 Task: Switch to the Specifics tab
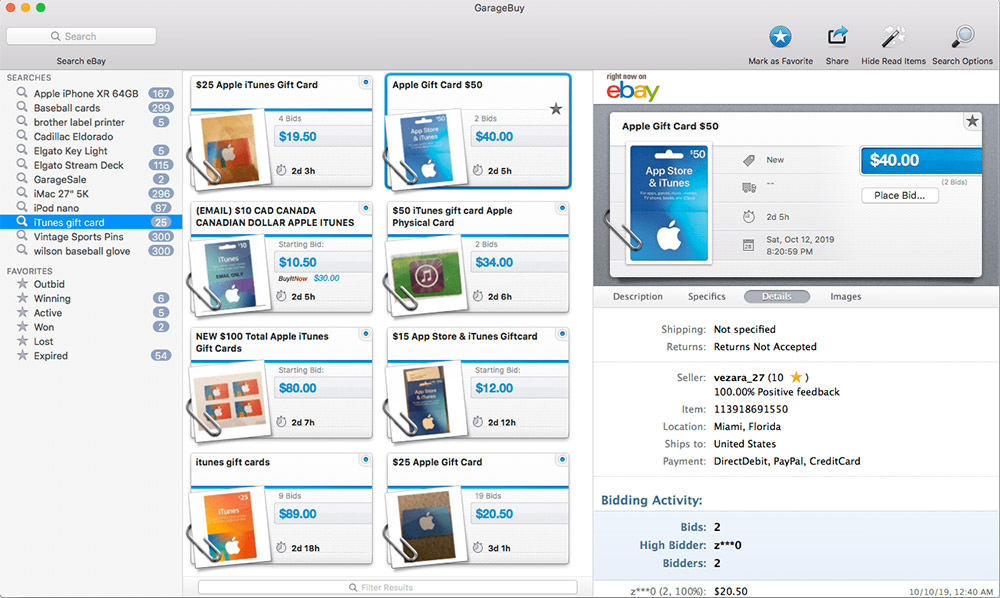707,296
